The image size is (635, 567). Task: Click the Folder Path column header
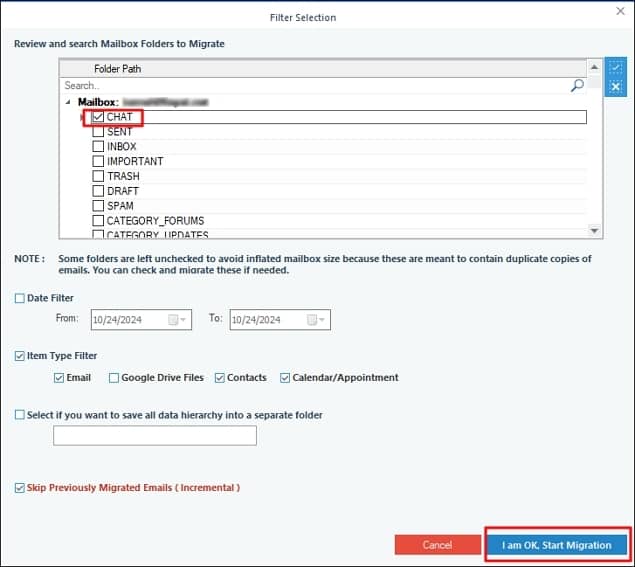(323, 69)
